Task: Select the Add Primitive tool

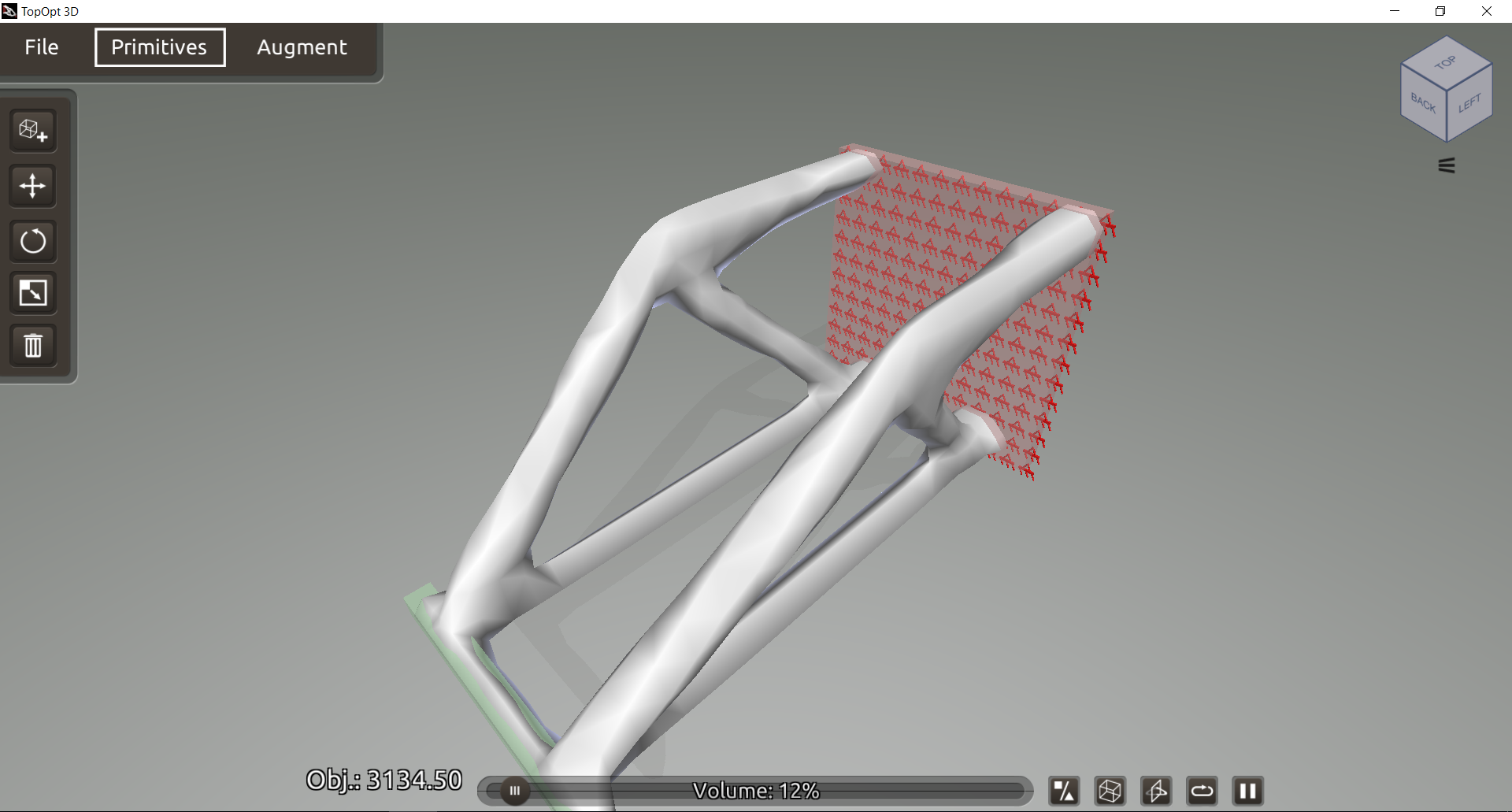Action: [32, 131]
